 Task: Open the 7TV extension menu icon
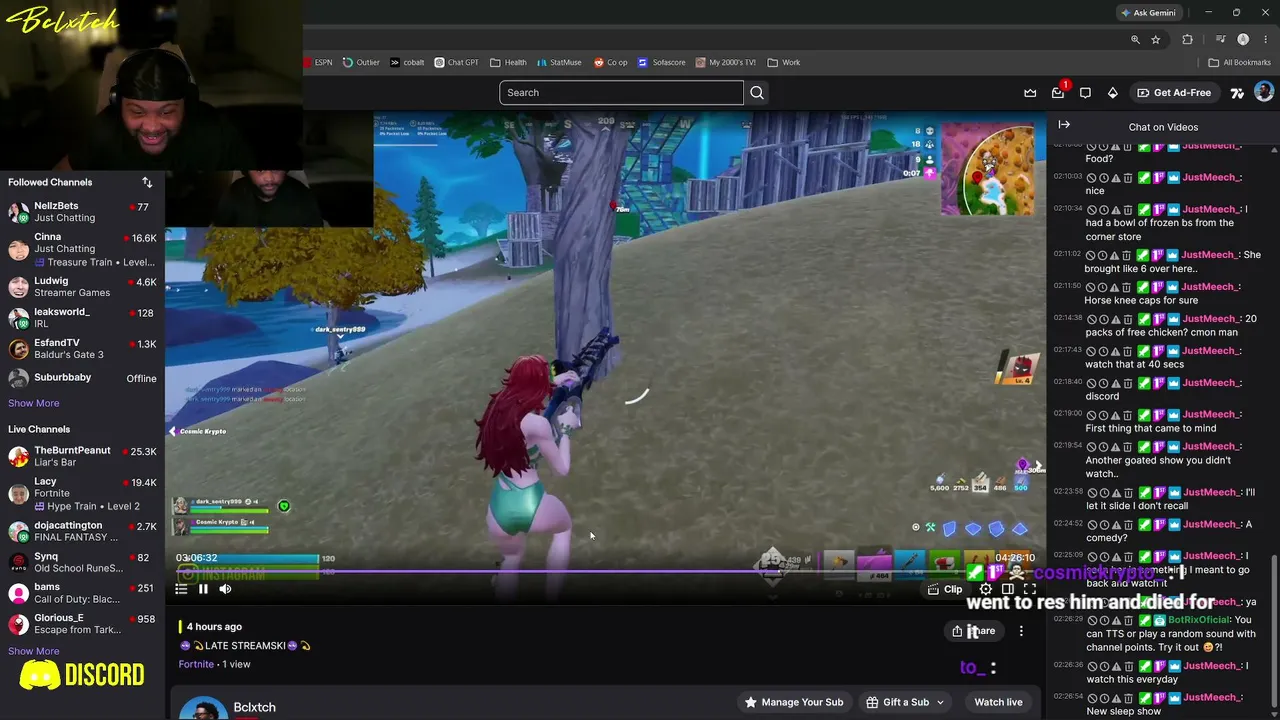click(x=1237, y=93)
